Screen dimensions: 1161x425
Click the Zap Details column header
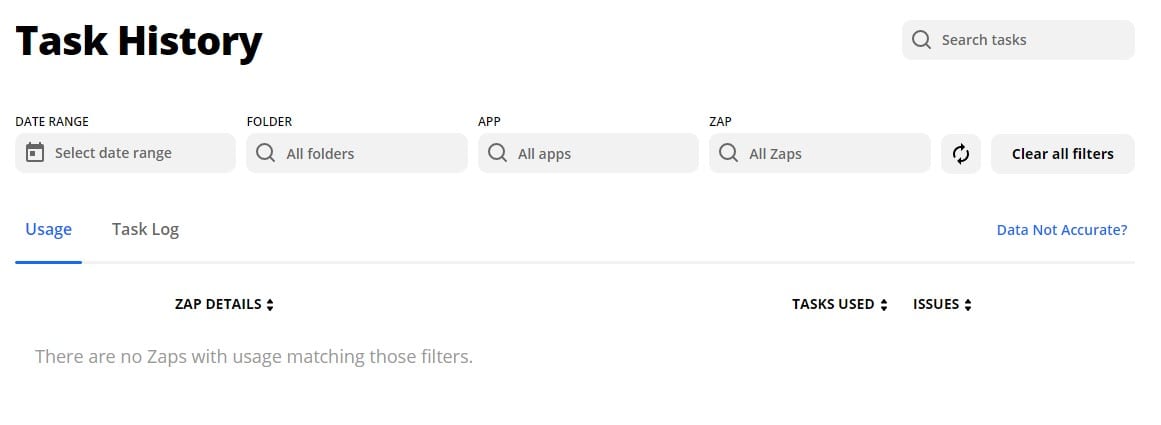tap(218, 304)
